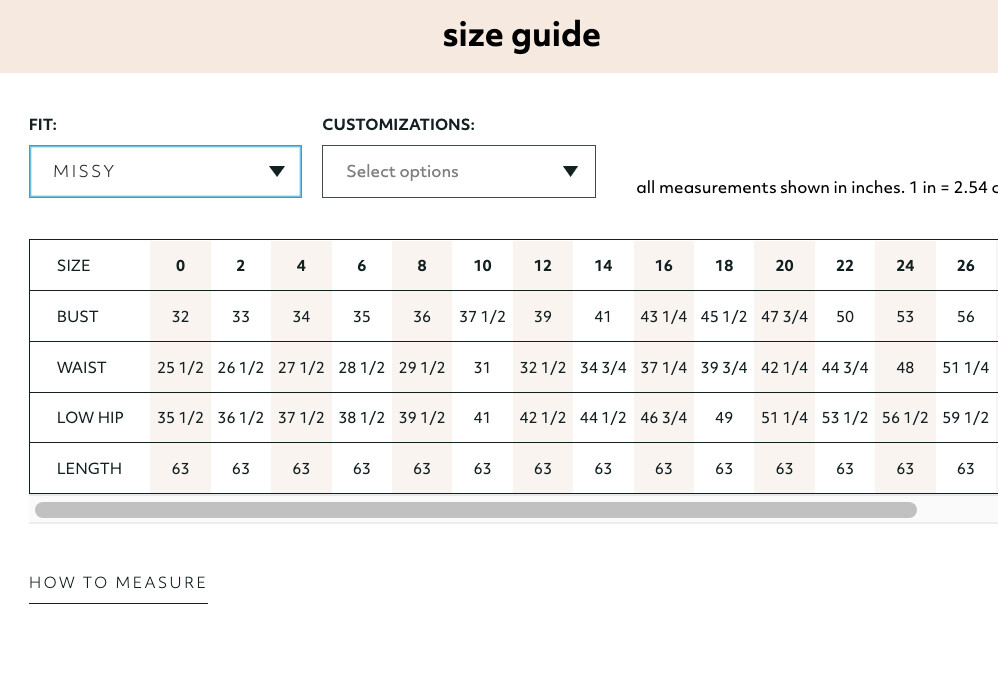The image size is (998, 694).
Task: Click the FIT dropdown arrow icon
Action: (x=277, y=171)
